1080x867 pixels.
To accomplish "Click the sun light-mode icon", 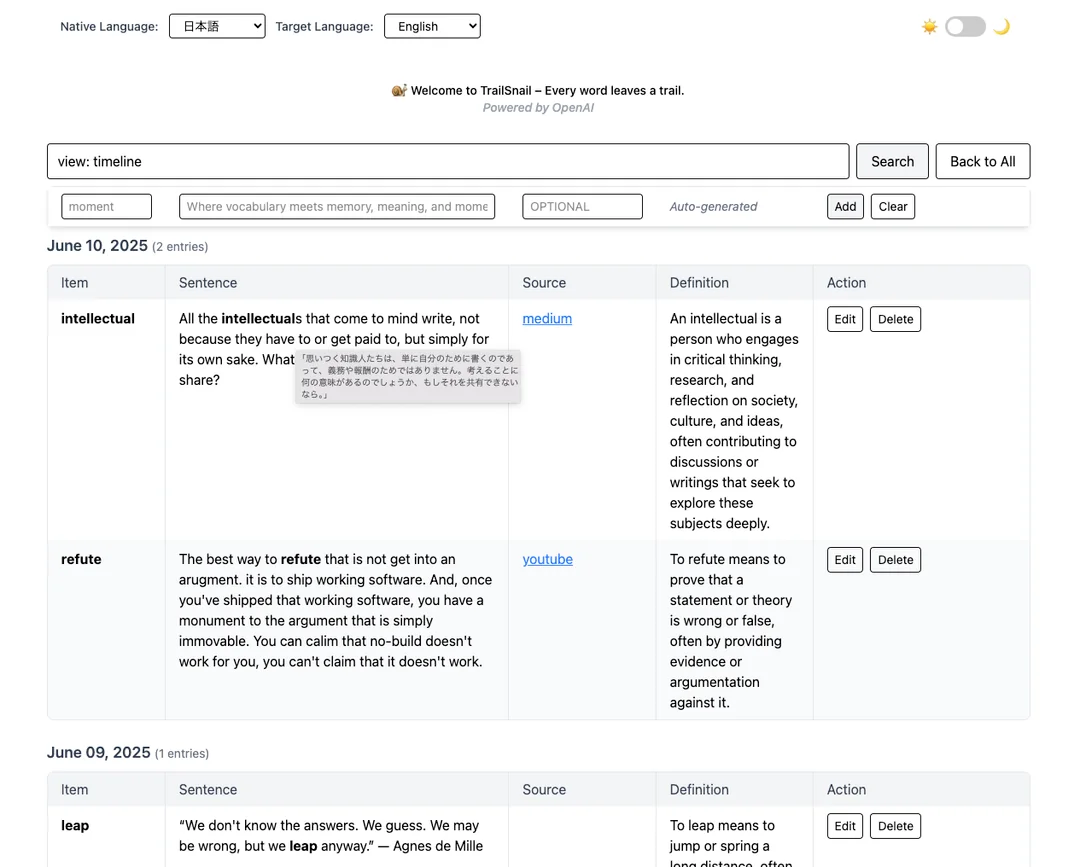I will (929, 27).
